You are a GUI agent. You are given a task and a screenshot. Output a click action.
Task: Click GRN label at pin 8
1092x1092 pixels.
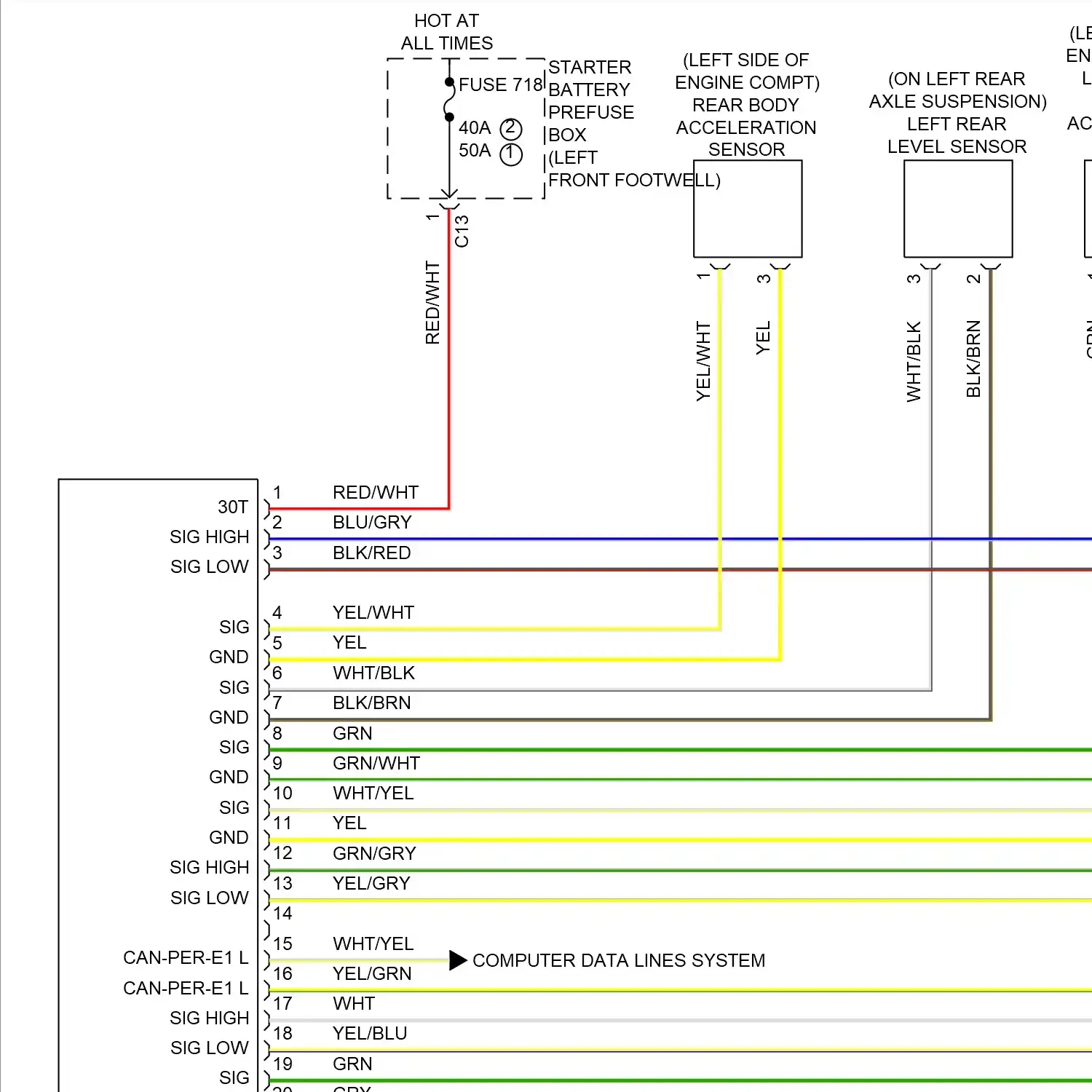tap(352, 734)
